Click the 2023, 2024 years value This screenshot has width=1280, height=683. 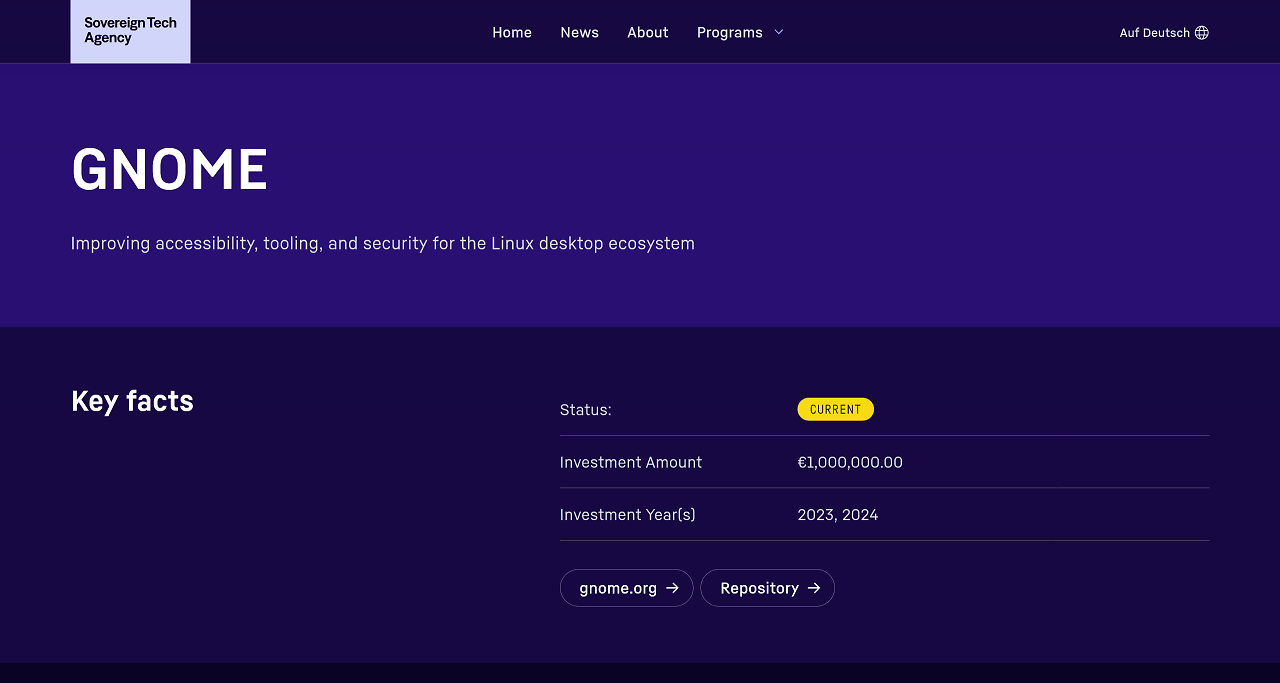(x=838, y=515)
